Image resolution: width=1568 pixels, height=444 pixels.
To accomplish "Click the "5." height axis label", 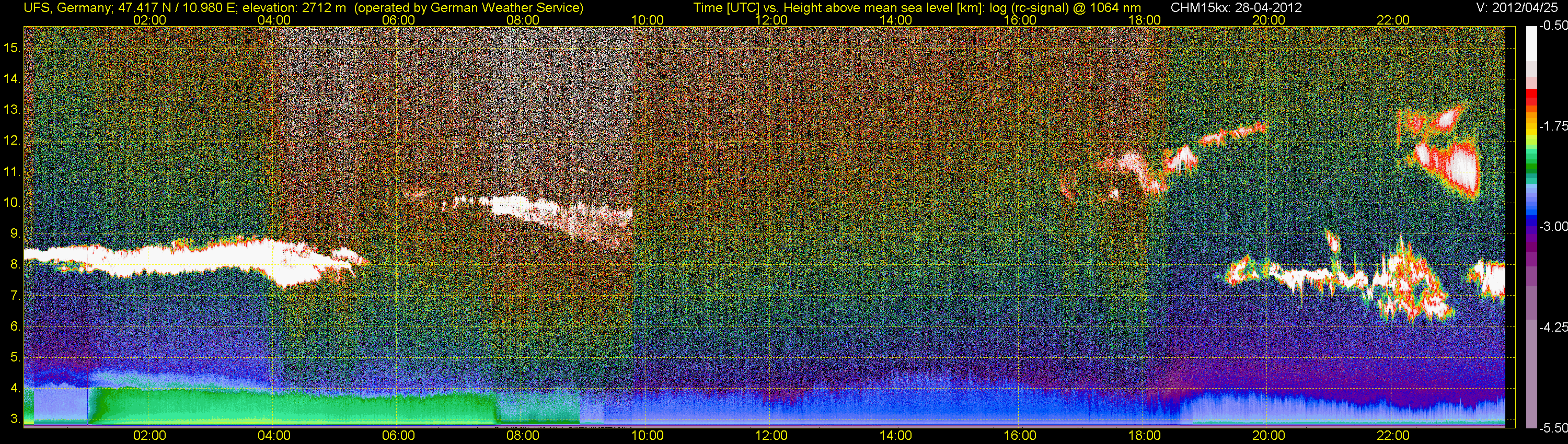I will [x=15, y=358].
